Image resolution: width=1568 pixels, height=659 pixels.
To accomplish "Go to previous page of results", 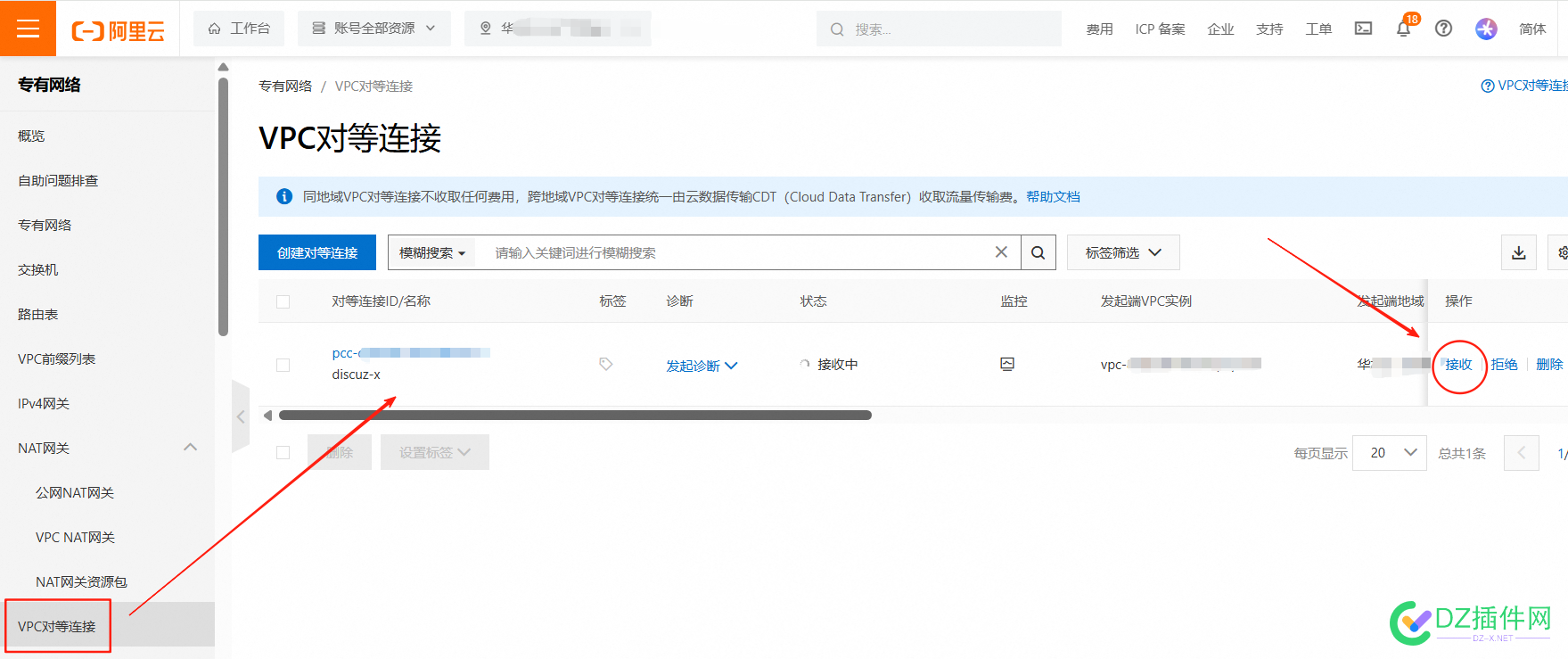I will point(1521,453).
